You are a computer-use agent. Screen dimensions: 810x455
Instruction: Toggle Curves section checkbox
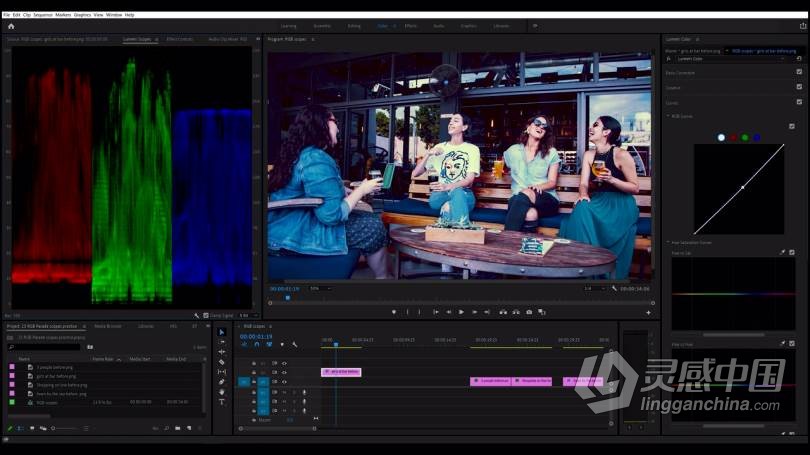799,102
